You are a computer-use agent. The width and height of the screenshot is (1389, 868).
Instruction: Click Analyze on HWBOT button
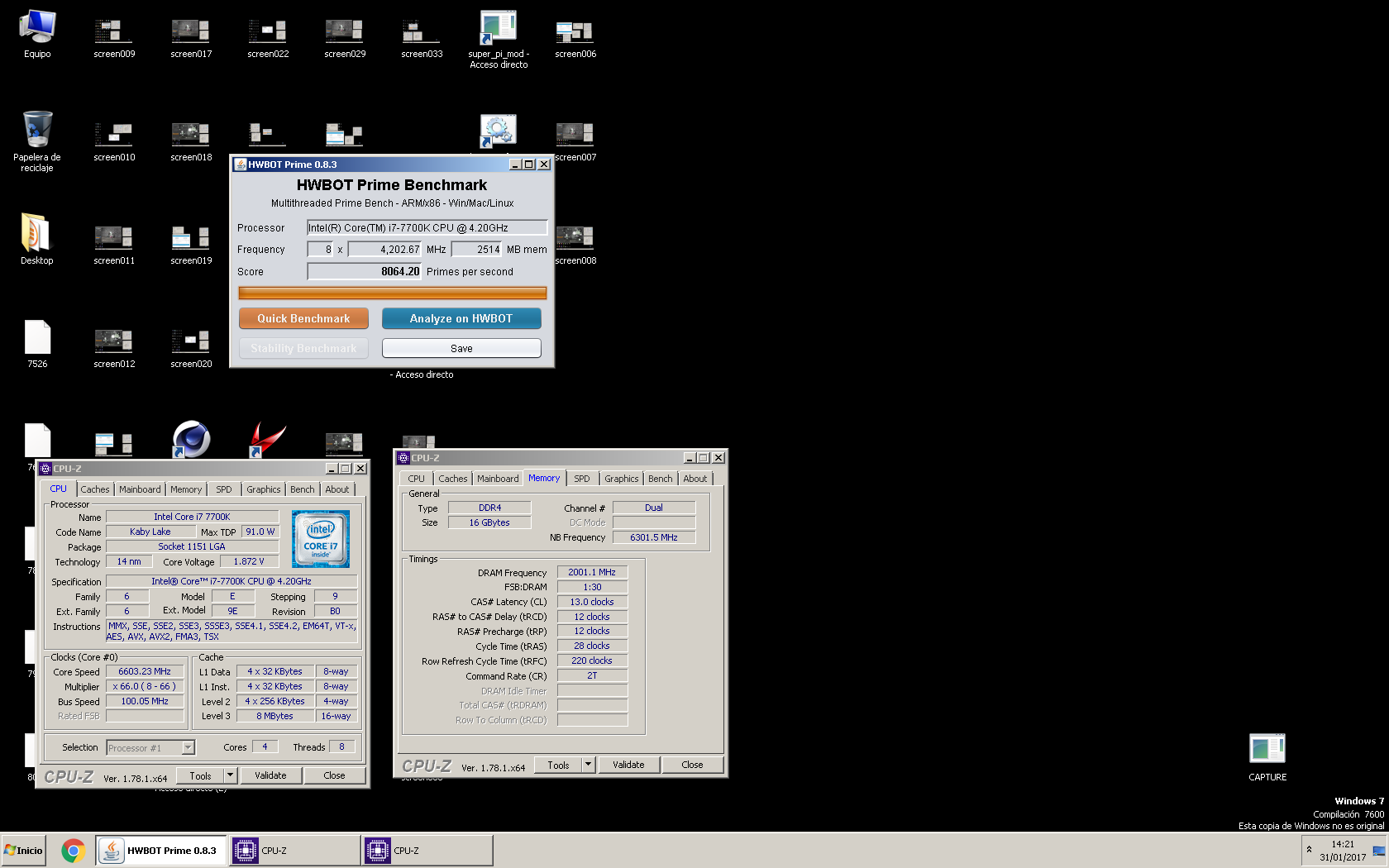[x=461, y=318]
